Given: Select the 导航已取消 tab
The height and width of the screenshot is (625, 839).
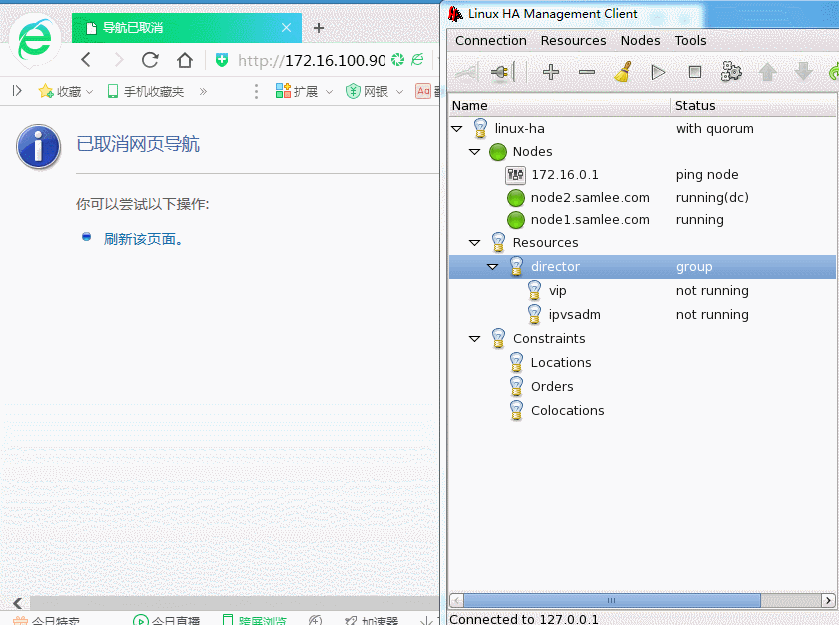Looking at the screenshot, I should pyautogui.click(x=187, y=28).
